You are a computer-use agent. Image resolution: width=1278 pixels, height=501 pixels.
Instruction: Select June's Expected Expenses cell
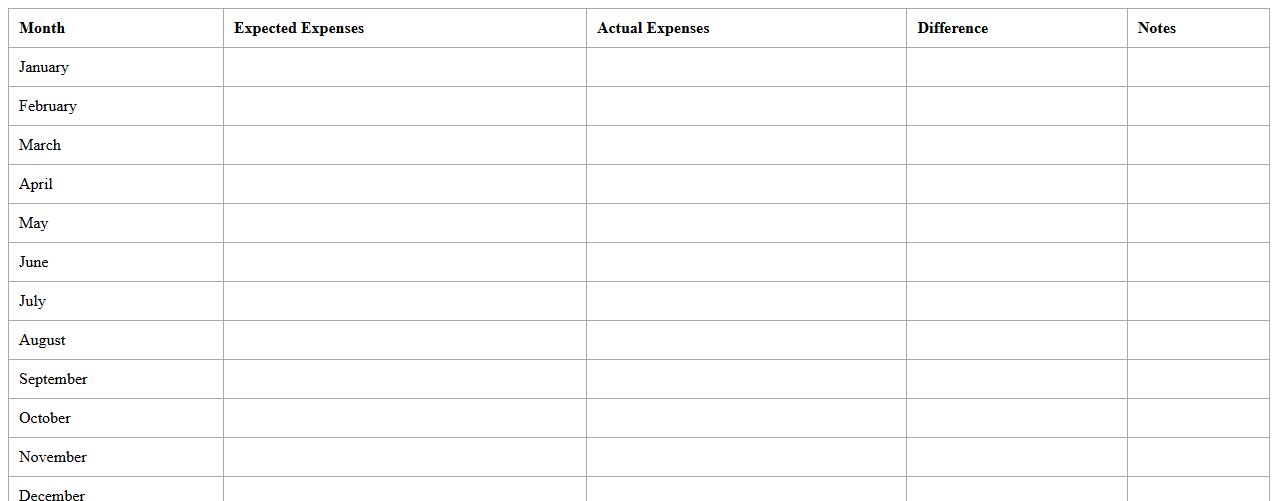(x=404, y=262)
